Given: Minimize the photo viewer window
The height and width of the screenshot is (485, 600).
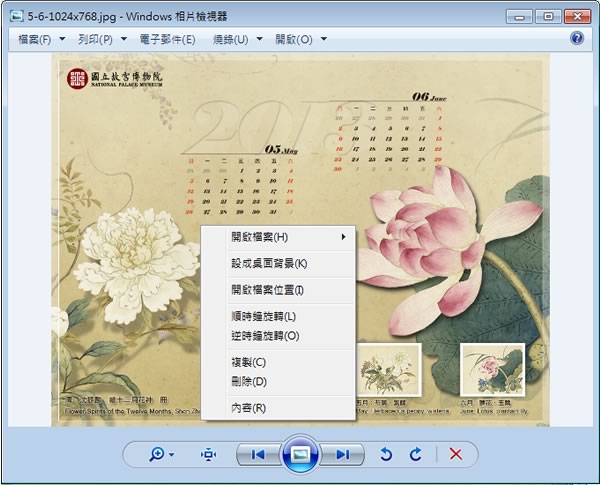Looking at the screenshot, I should [519, 16].
